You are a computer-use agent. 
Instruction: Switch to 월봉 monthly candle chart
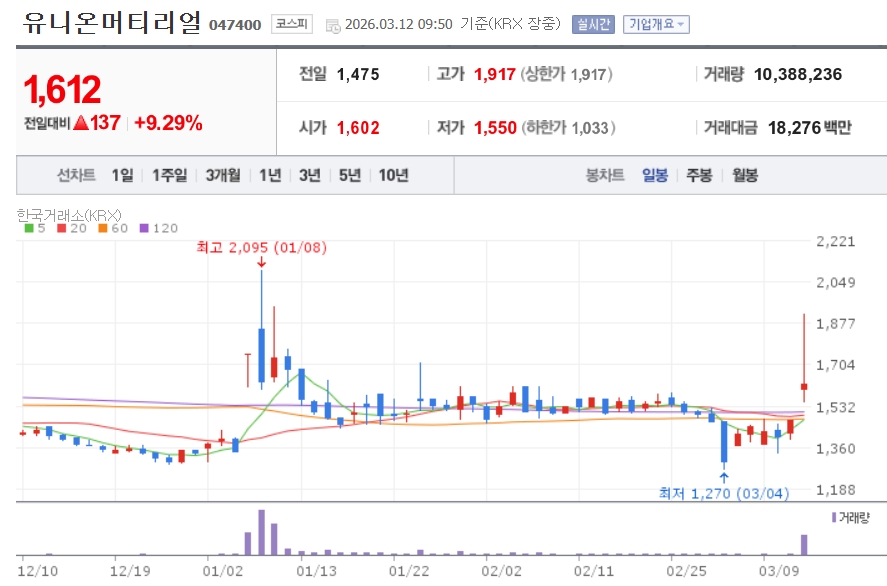[x=744, y=175]
